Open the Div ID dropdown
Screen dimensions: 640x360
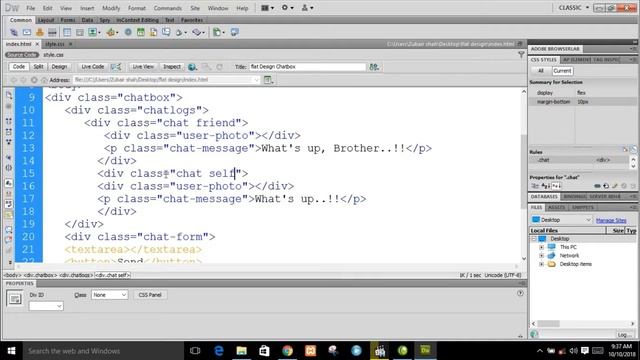click(46, 306)
